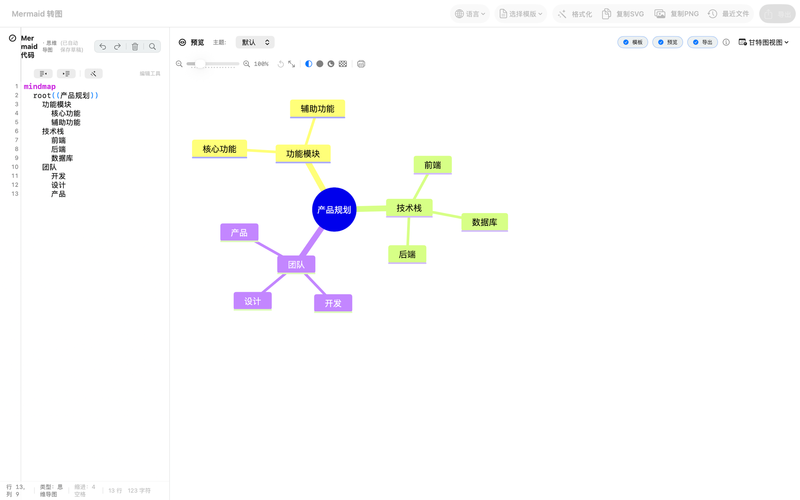Image resolution: width=800 pixels, height=500 pixels.
Task: Open the 选择模版 template dropdown
Action: click(520, 14)
